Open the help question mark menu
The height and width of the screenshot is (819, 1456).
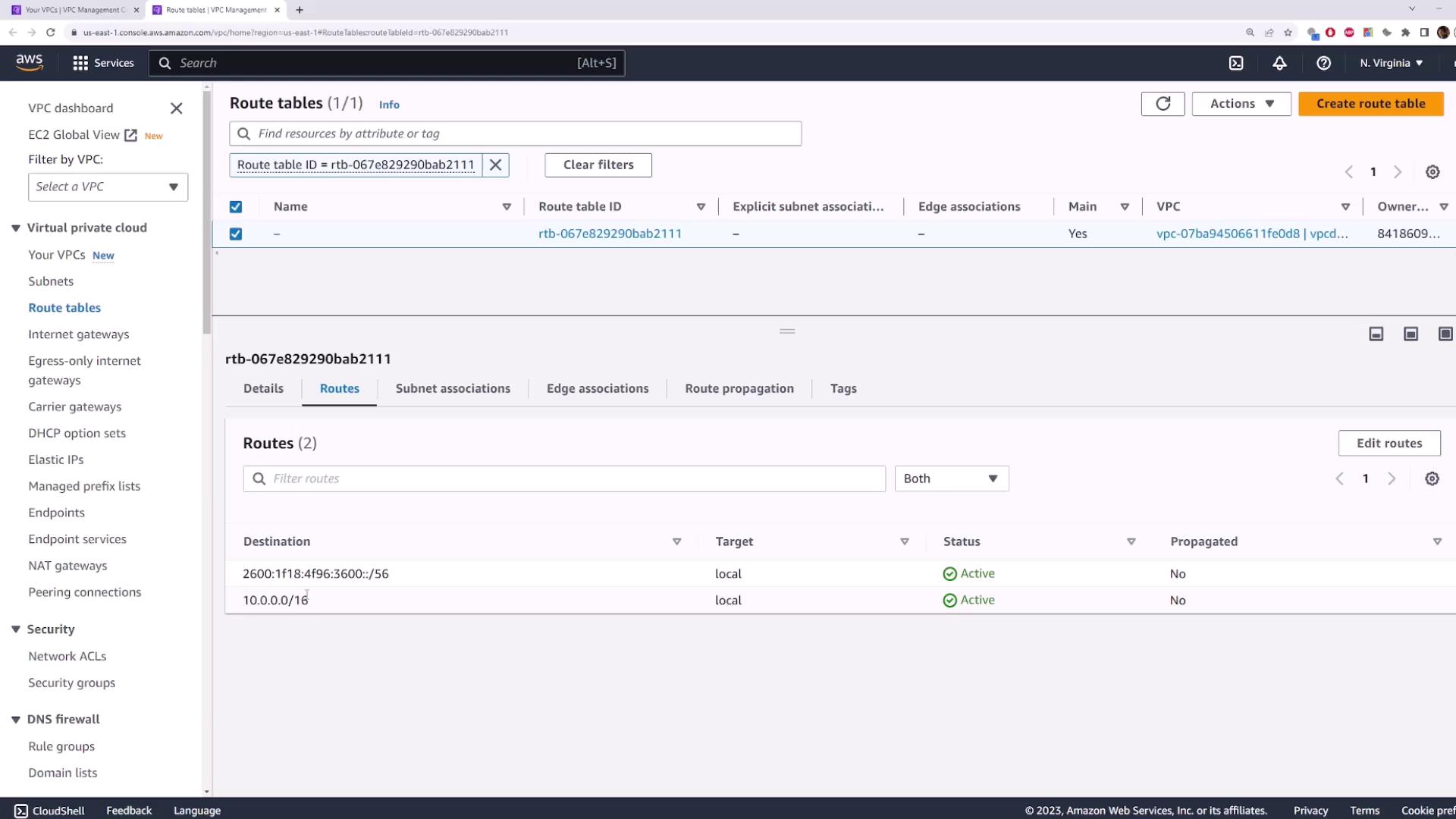pos(1323,63)
